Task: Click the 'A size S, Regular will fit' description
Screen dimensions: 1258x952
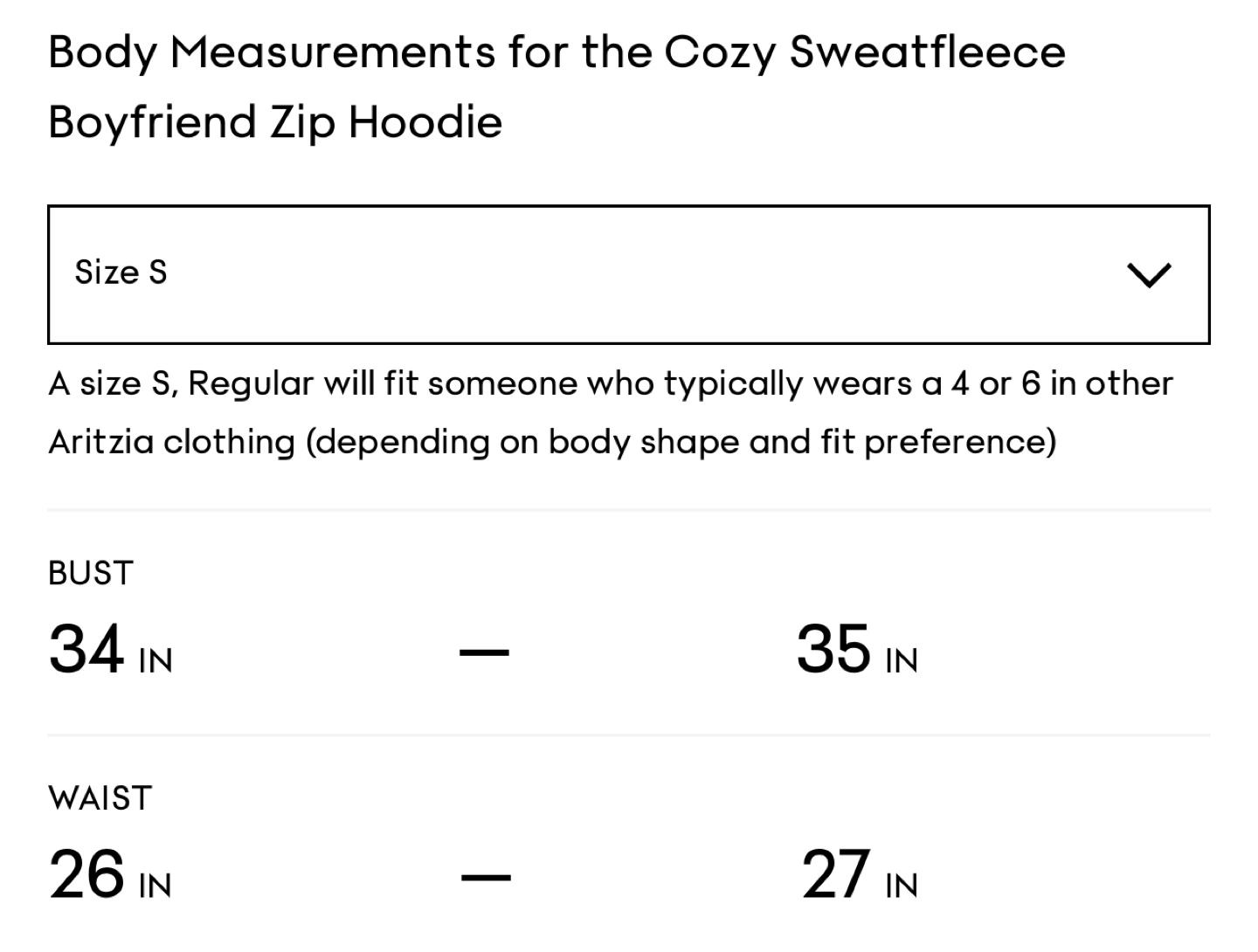Action: point(611,384)
